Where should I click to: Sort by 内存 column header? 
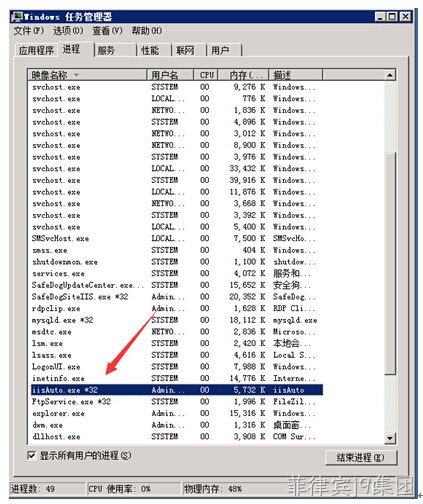click(x=243, y=75)
